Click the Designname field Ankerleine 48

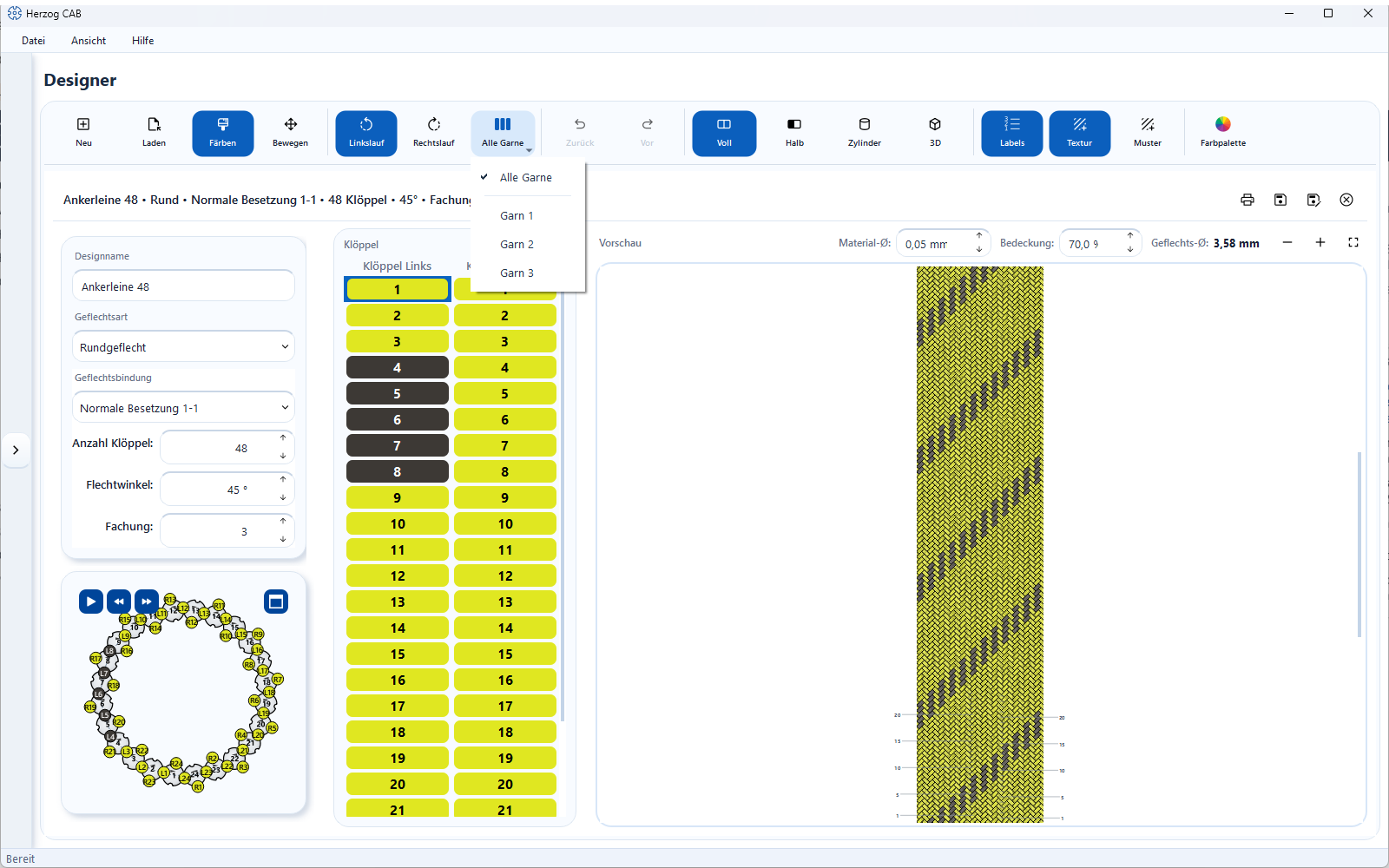pyautogui.click(x=183, y=286)
